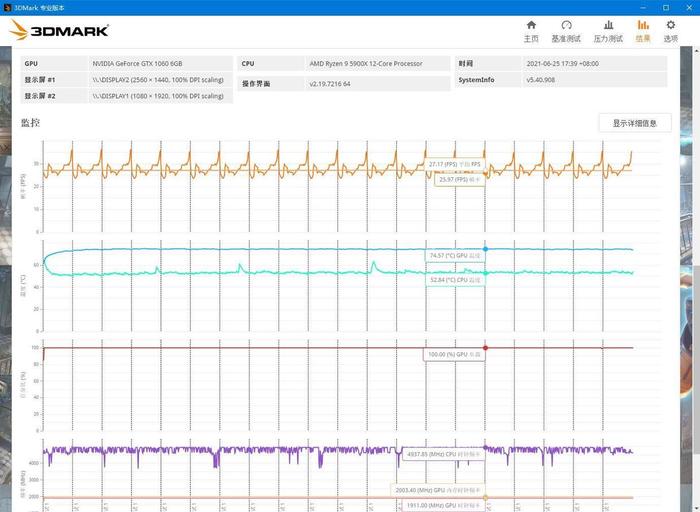Click the 3DMark logo
Screen dimensions: 700x512
point(59,30)
